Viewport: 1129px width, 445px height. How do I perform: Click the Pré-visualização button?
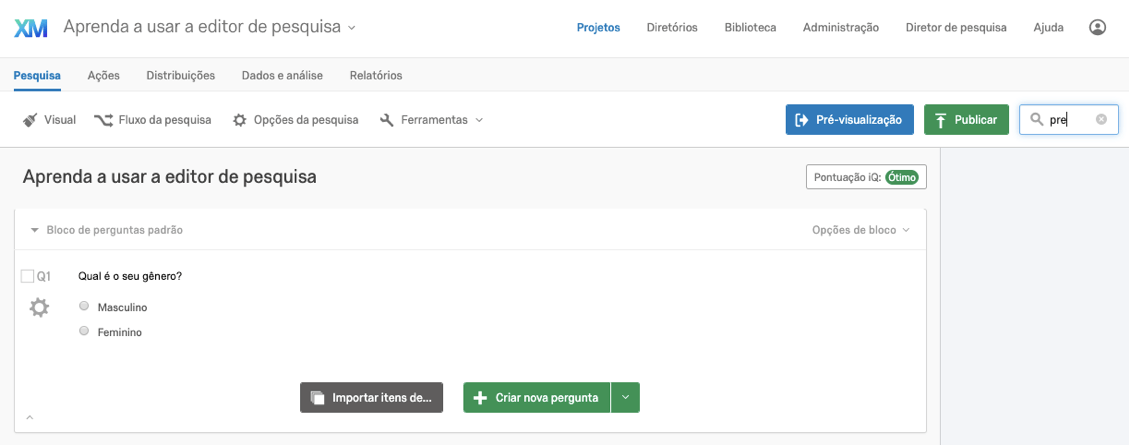tap(850, 120)
